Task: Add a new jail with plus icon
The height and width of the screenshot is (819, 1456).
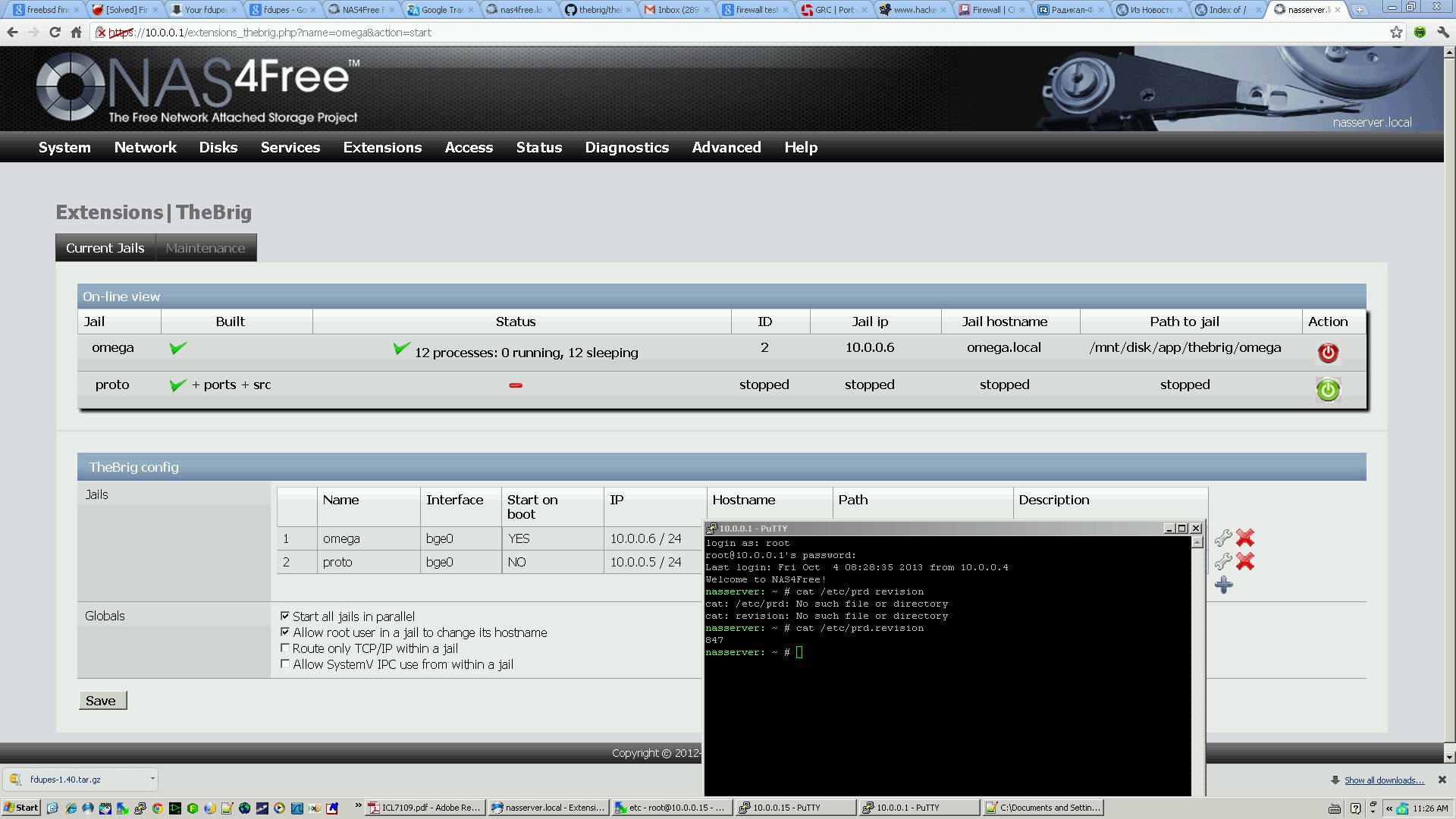Action: tap(1223, 585)
